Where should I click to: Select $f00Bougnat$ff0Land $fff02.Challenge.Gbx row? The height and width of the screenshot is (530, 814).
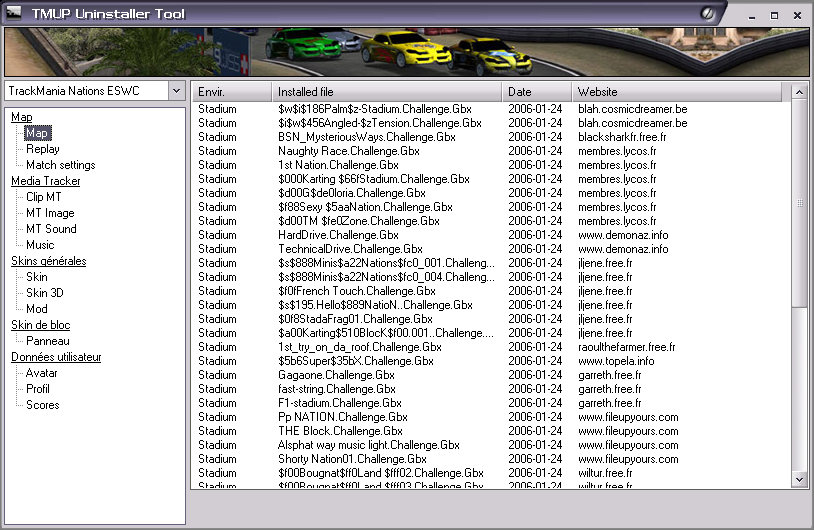click(491, 473)
